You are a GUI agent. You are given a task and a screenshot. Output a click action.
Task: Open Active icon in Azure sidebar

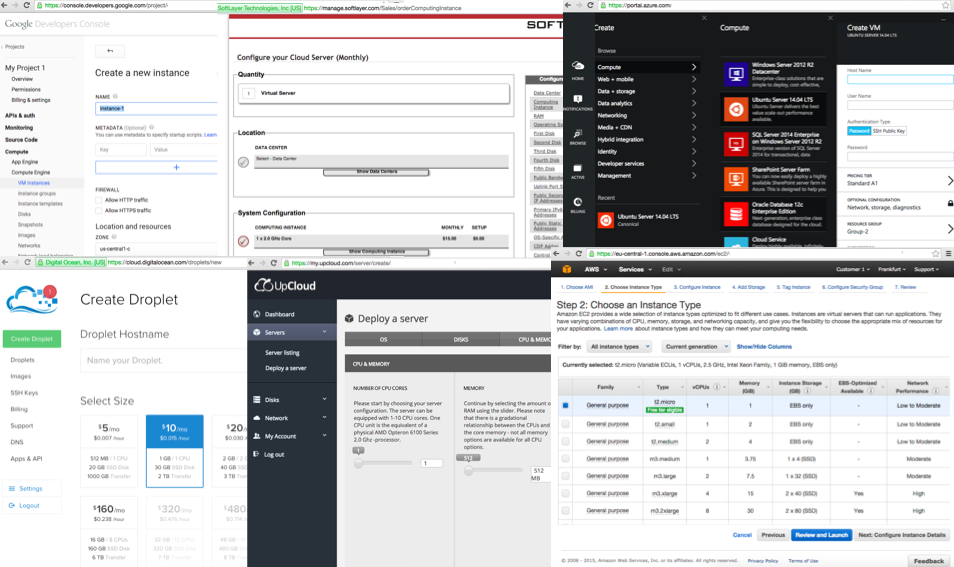(x=577, y=168)
